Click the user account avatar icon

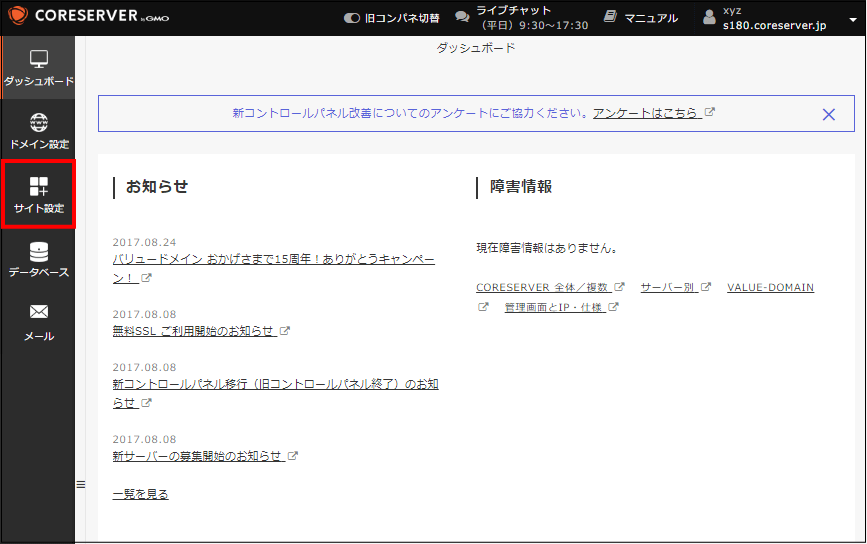point(709,17)
